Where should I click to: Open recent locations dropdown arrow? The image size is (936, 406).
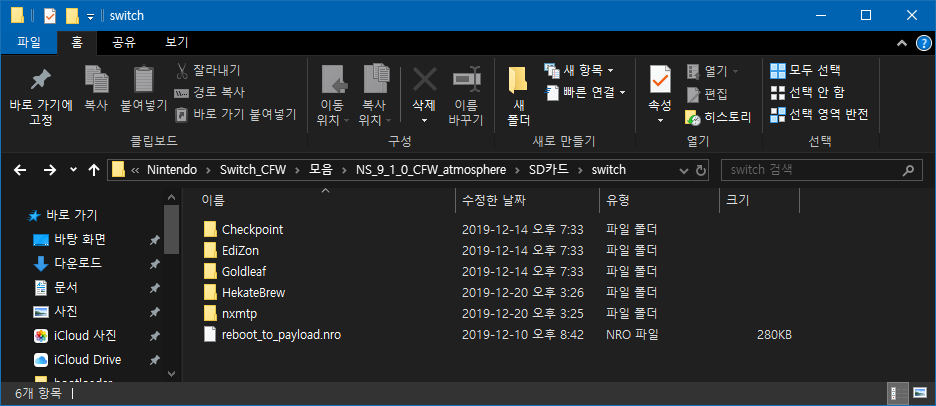[73, 170]
